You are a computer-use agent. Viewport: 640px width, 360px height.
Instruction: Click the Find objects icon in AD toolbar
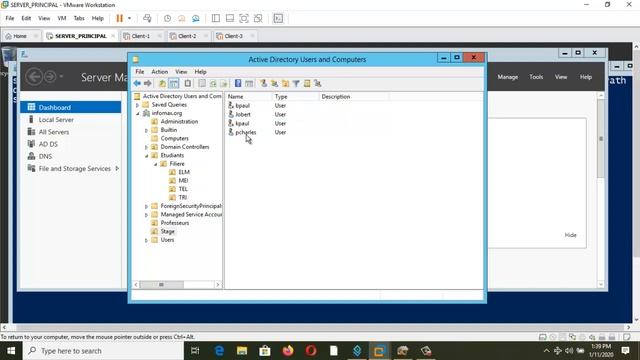307,83
